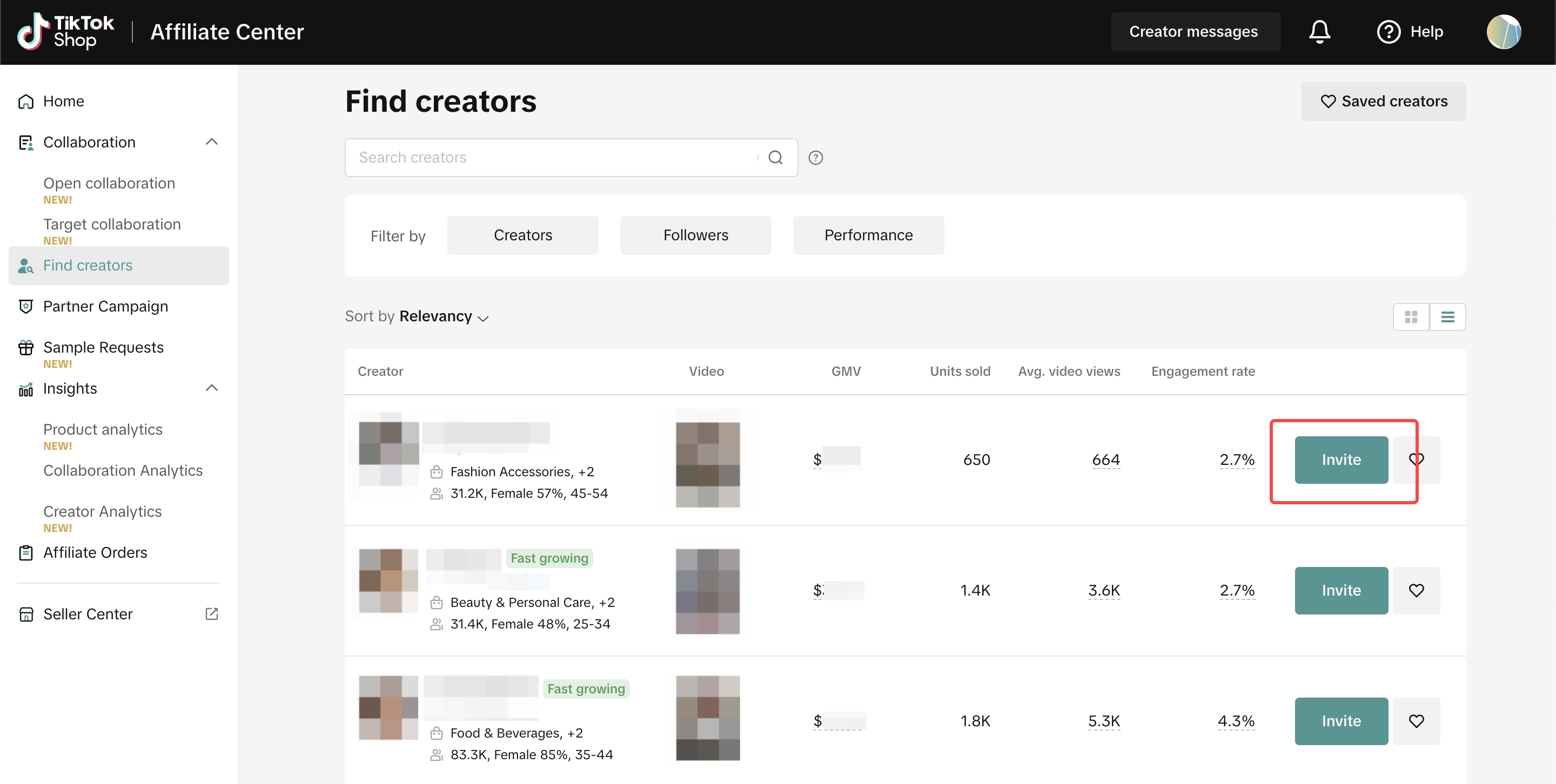This screenshot has width=1556, height=784.
Task: Save the Beauty & Personal Care creator via its heart icon
Action: click(1416, 590)
